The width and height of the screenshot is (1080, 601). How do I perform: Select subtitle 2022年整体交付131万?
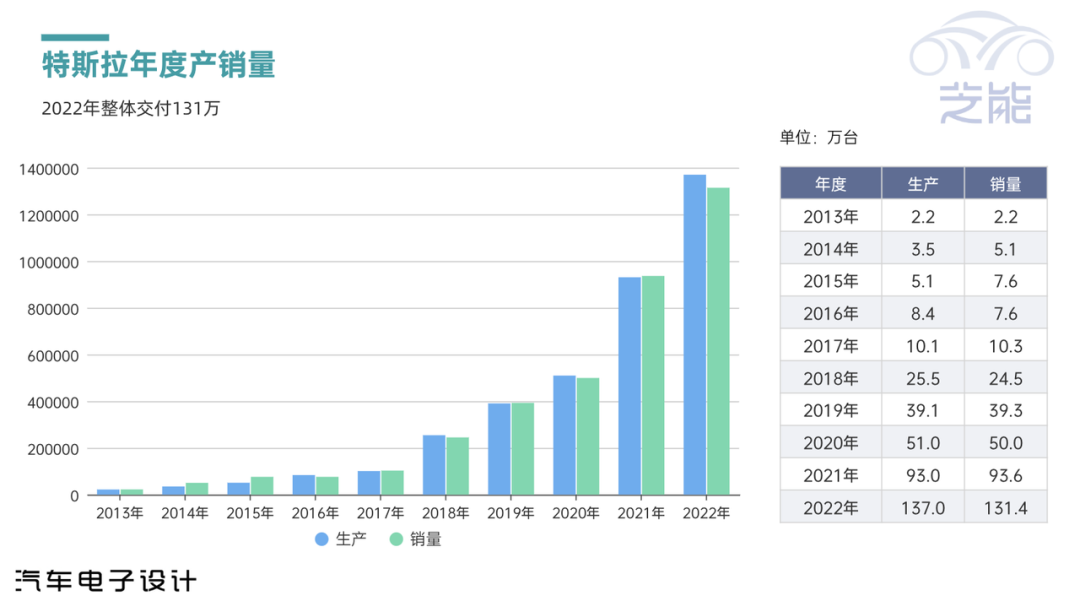[131, 109]
